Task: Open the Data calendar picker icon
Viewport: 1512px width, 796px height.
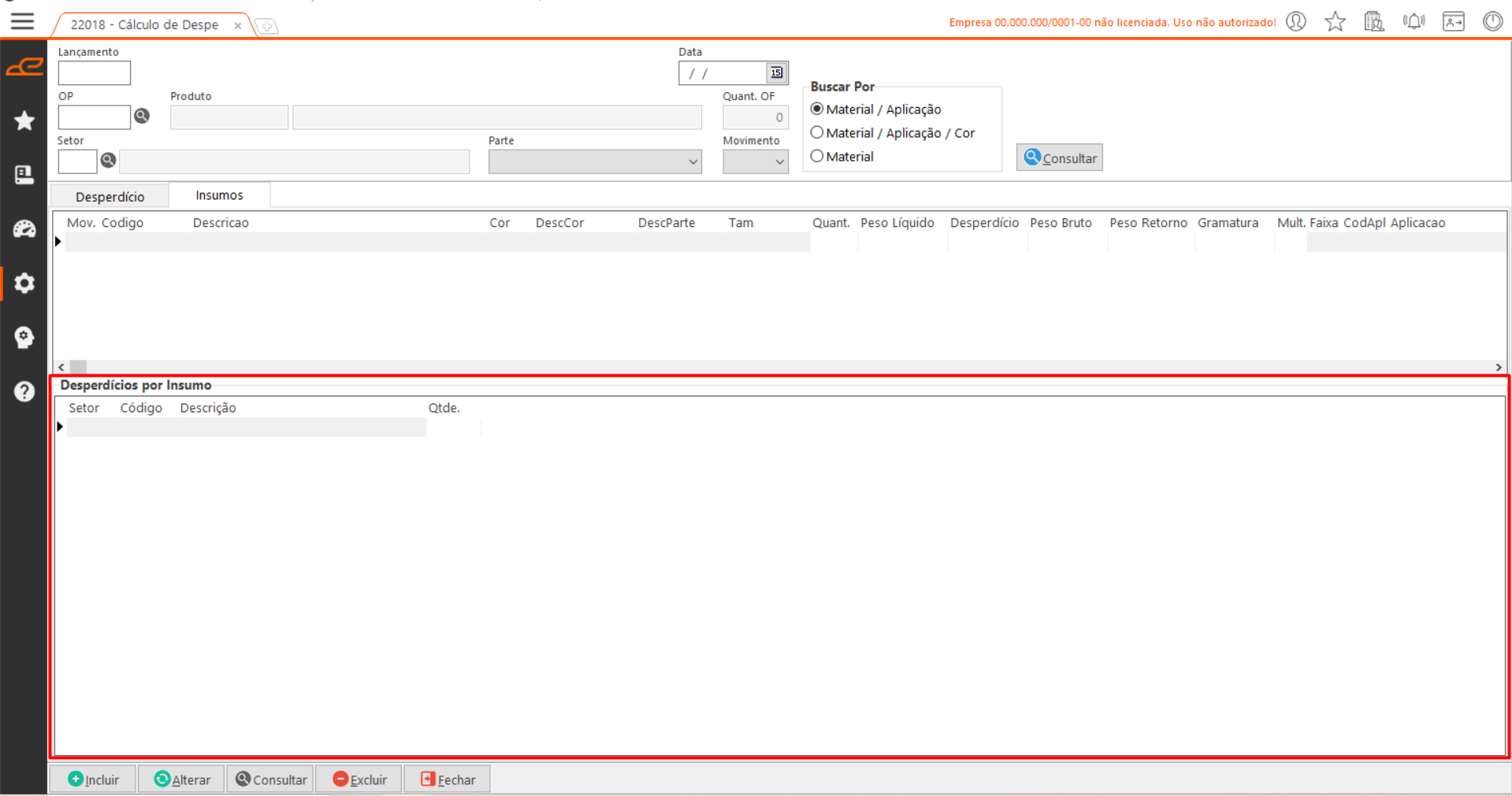Action: [x=776, y=73]
